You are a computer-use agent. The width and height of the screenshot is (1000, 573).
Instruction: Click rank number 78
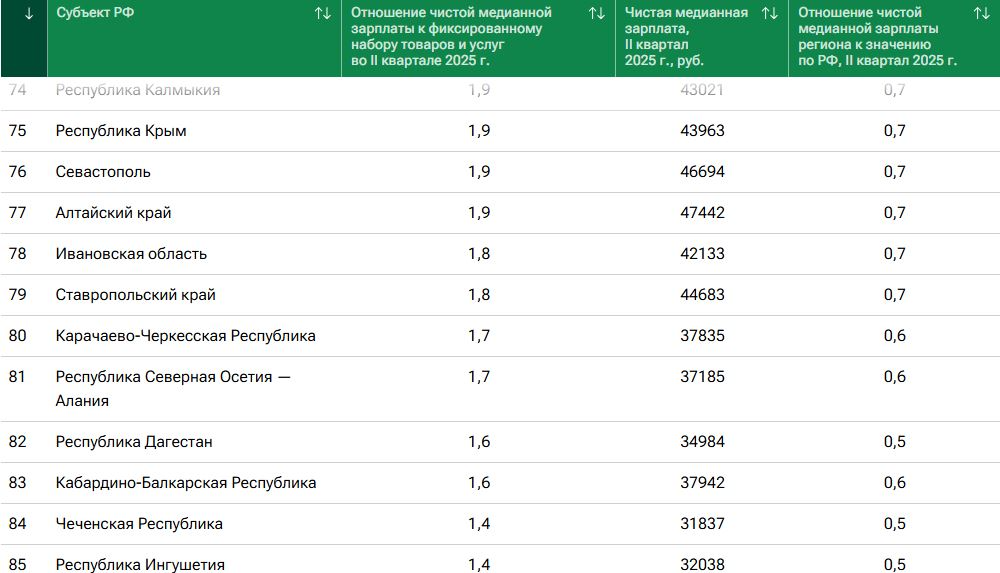[x=17, y=253]
